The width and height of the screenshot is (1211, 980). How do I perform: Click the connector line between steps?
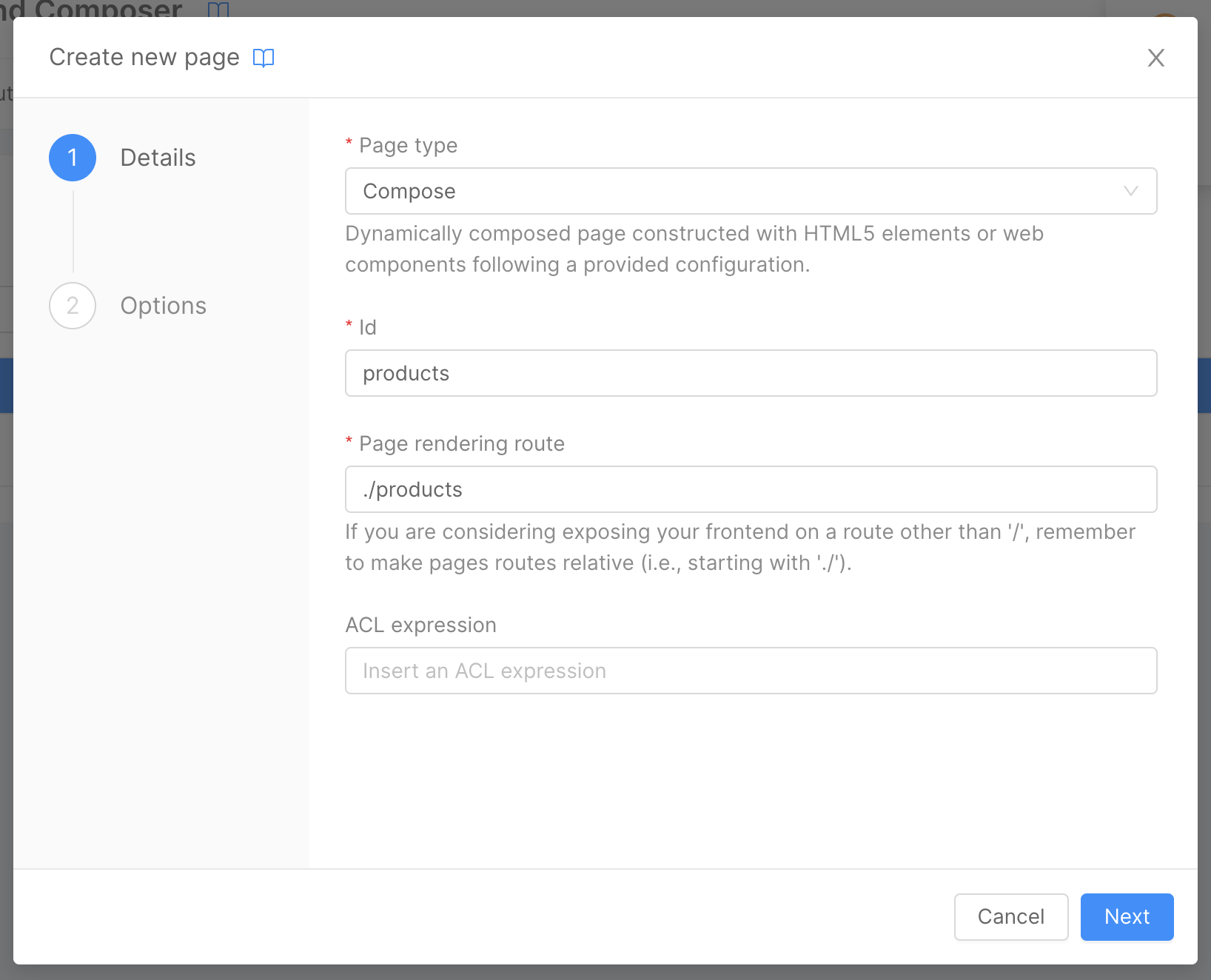(x=73, y=231)
